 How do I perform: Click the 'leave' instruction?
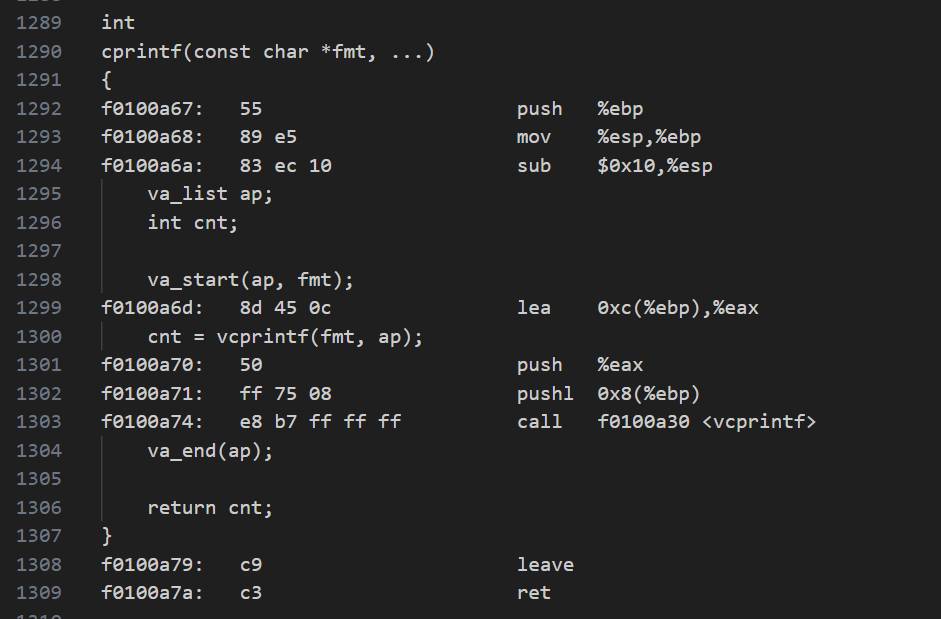point(545,565)
